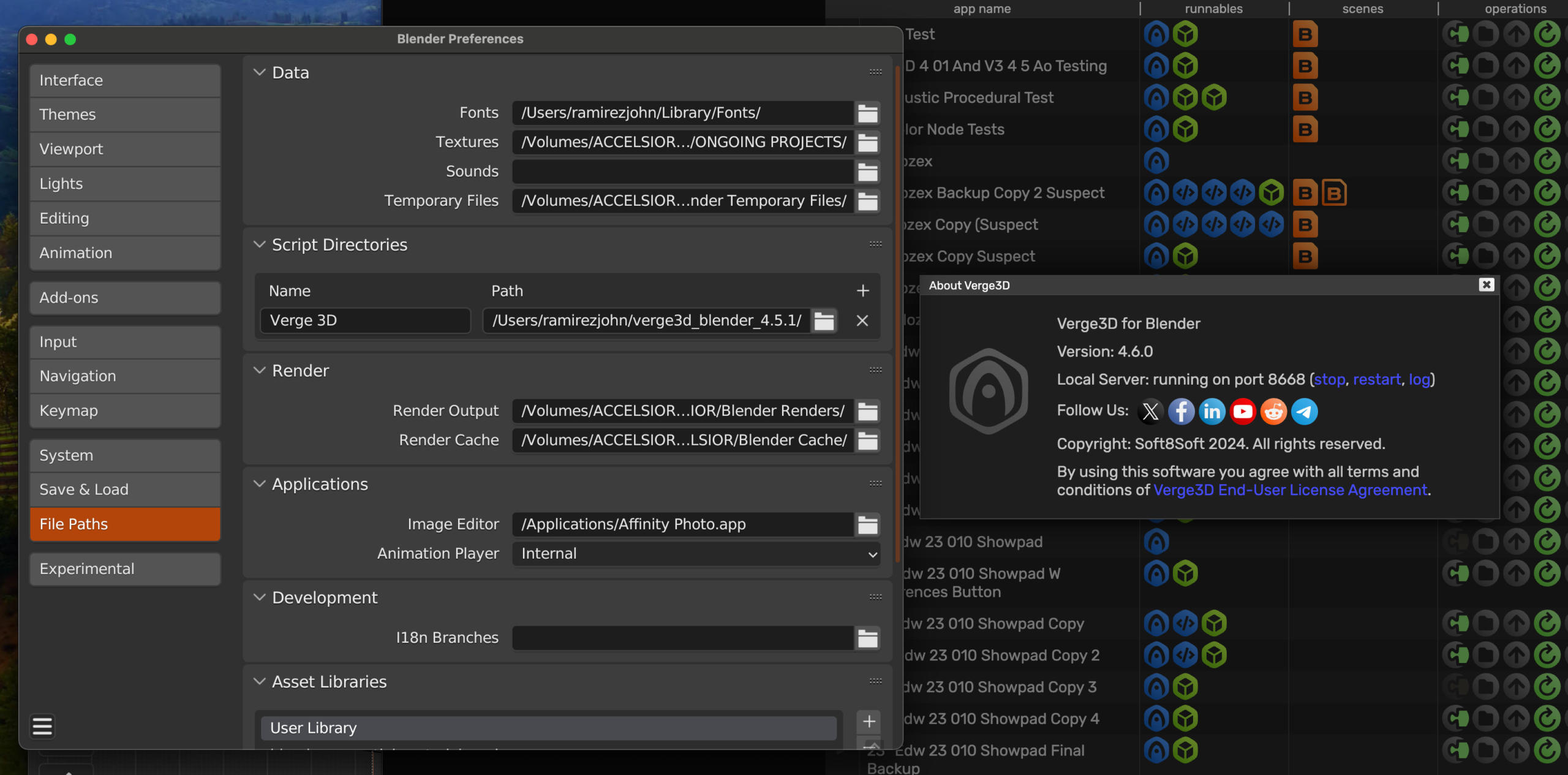This screenshot has height=775, width=1568.
Task: Click the Render Cache path field
Action: coord(683,440)
